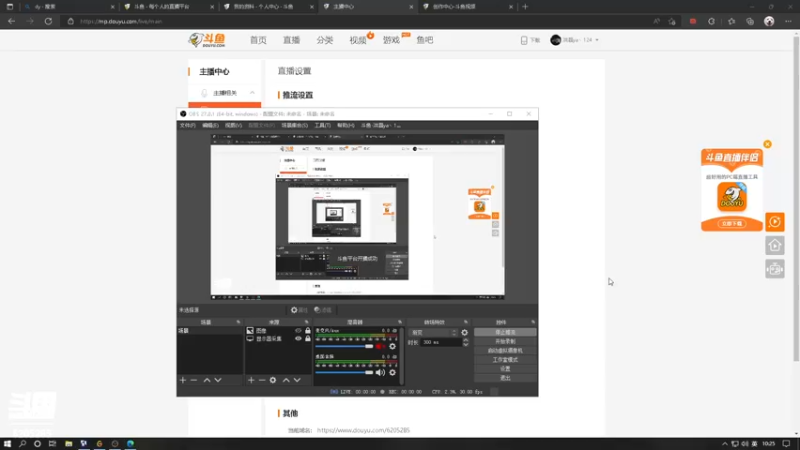Open the scene transition type dropdown
This screenshot has width=800, height=450.
click(433, 333)
